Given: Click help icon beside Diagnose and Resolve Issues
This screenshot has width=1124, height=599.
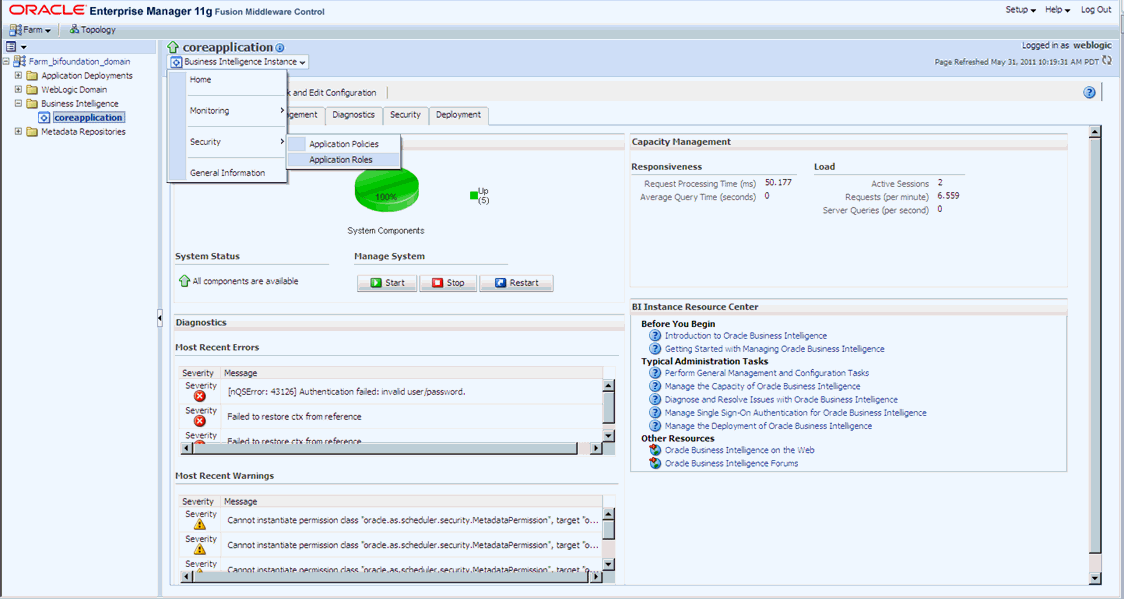Looking at the screenshot, I should point(654,399).
